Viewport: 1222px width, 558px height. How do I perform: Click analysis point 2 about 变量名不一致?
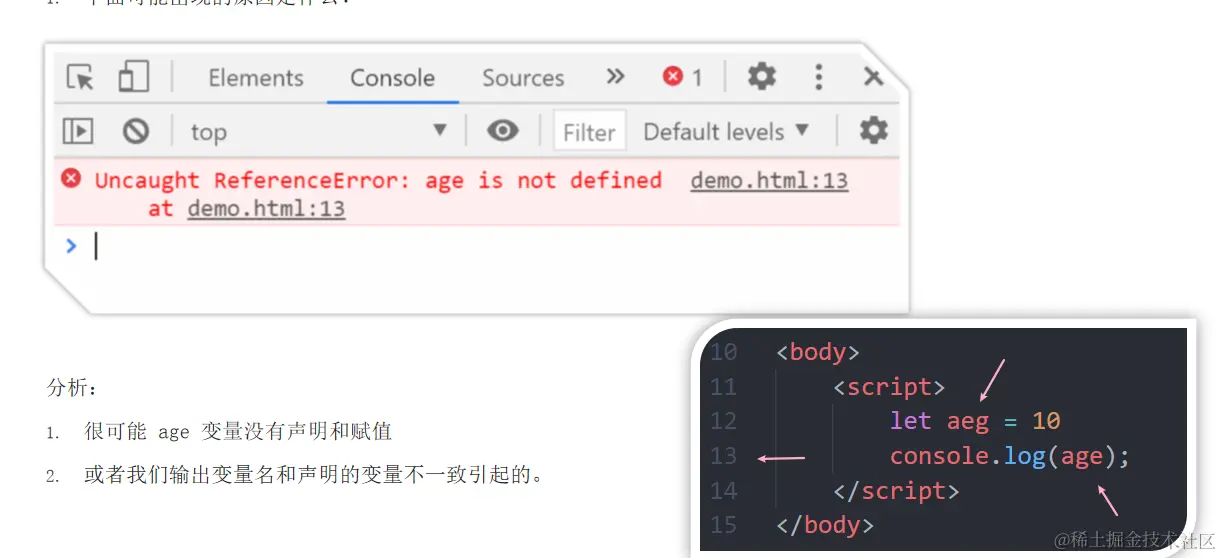pos(314,475)
